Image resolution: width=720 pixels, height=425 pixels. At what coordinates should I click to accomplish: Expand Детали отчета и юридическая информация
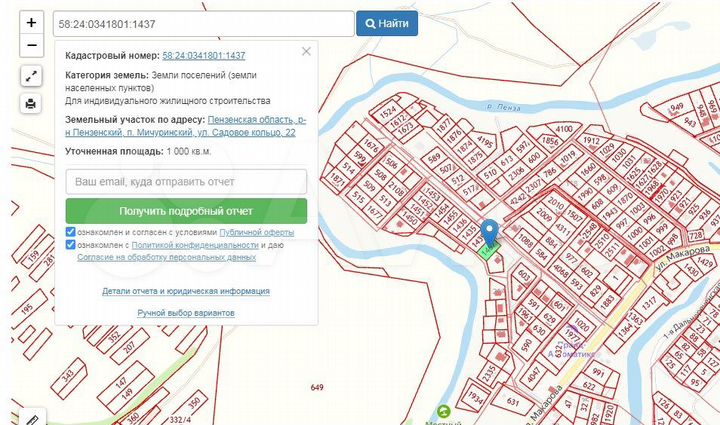tap(186, 292)
